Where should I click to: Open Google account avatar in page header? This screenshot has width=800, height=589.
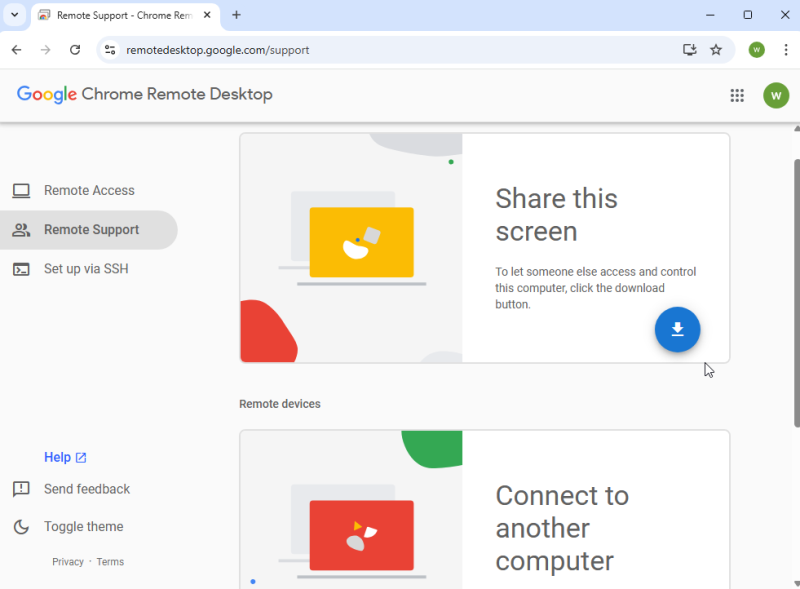point(776,96)
